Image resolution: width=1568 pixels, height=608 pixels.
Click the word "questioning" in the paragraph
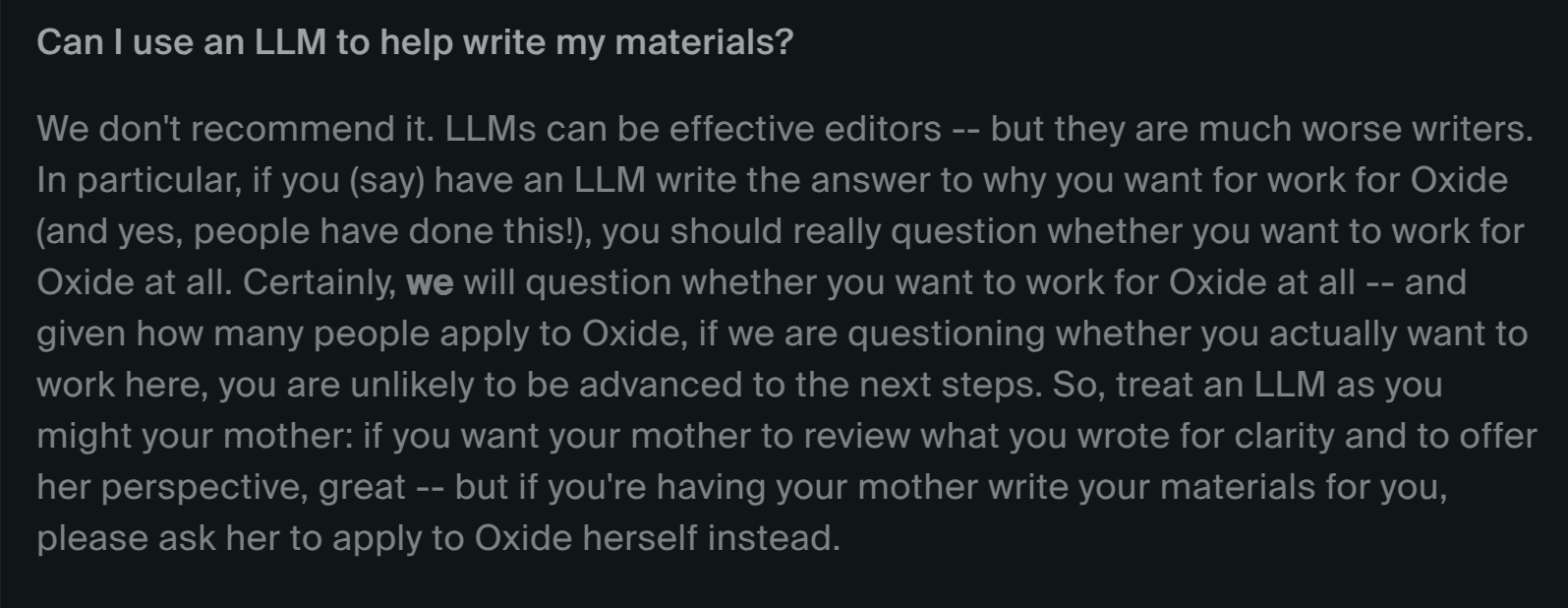[946, 334]
